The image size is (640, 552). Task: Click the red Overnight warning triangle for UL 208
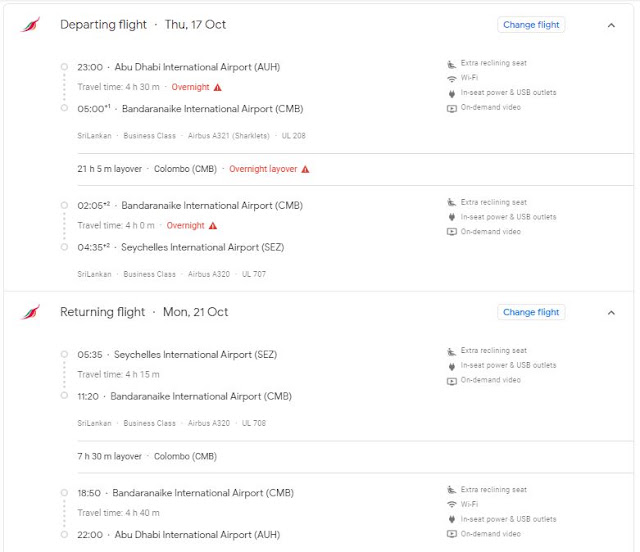pyautogui.click(x=218, y=87)
